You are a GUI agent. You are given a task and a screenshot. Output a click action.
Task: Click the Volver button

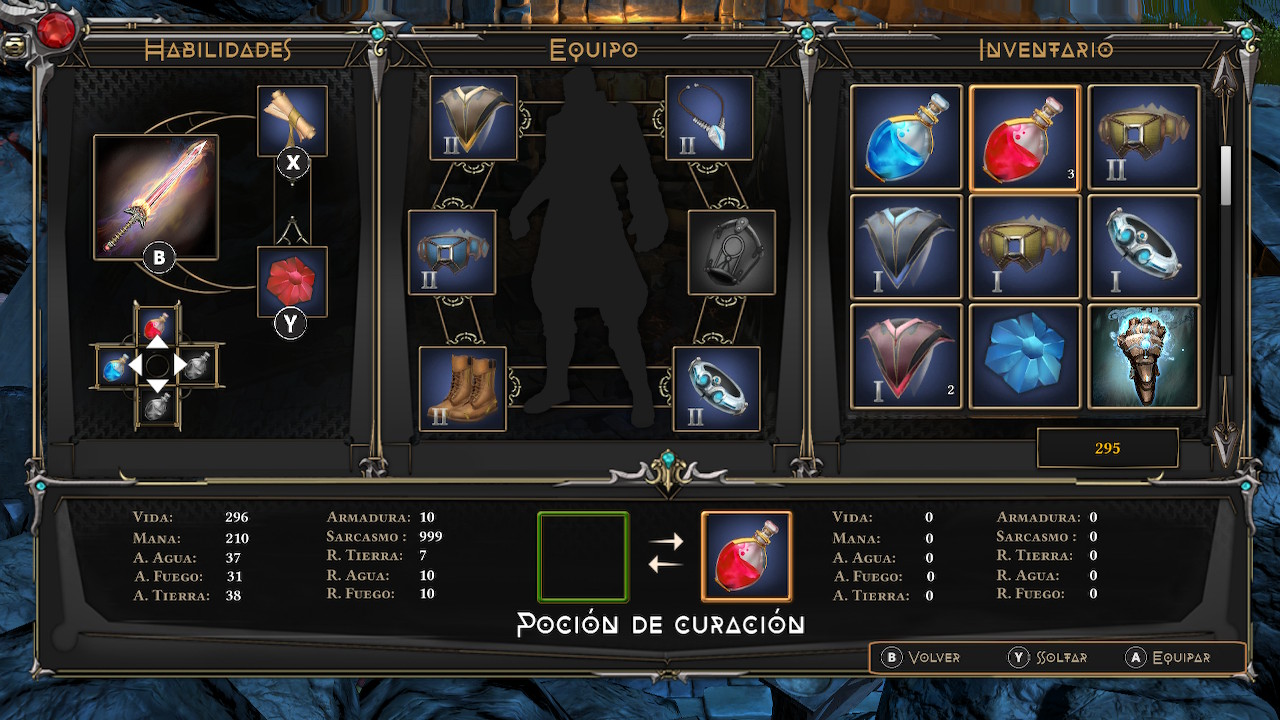tap(921, 657)
